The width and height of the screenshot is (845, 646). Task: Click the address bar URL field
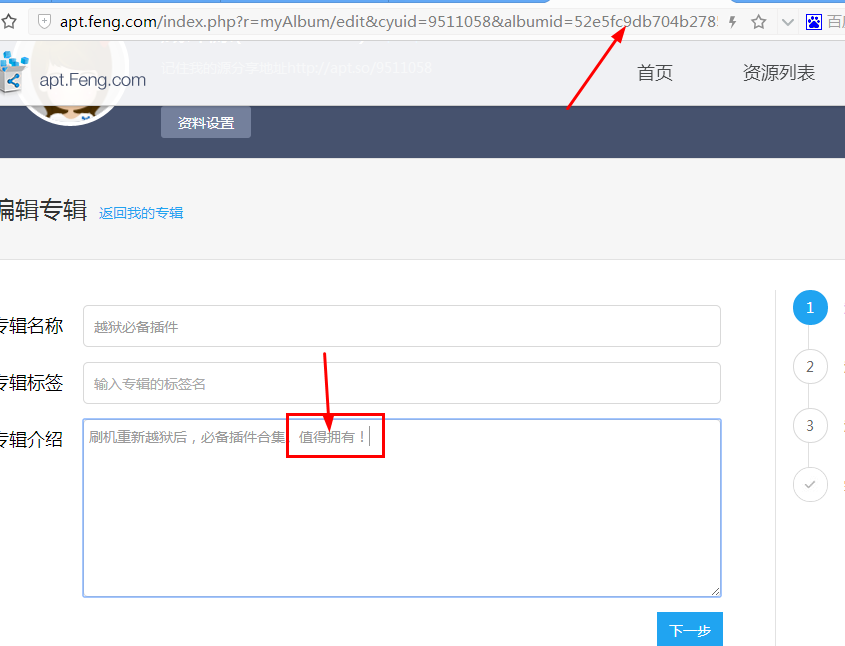coord(388,22)
